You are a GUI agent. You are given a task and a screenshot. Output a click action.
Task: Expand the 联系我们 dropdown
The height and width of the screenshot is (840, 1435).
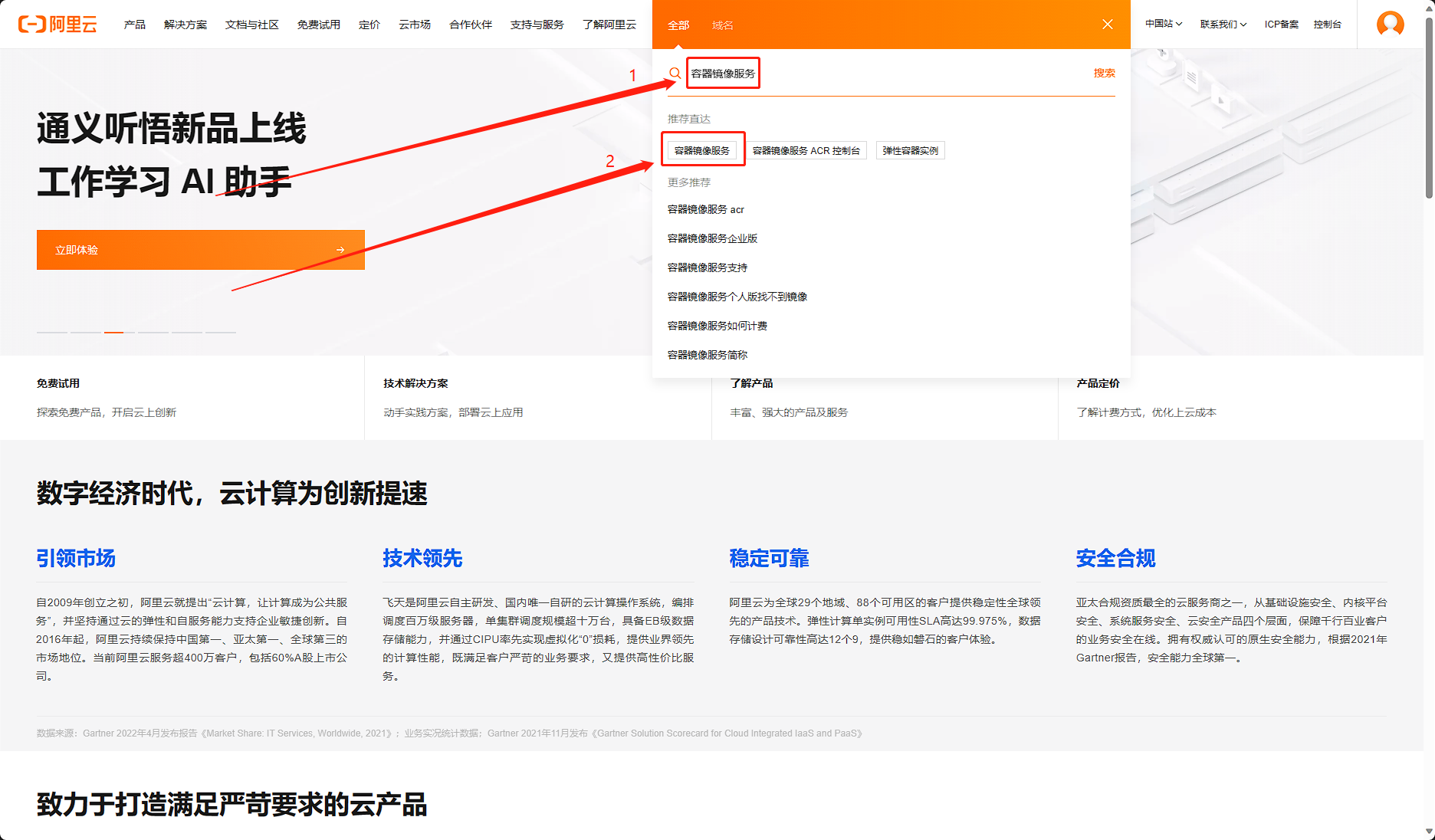[x=1223, y=25]
